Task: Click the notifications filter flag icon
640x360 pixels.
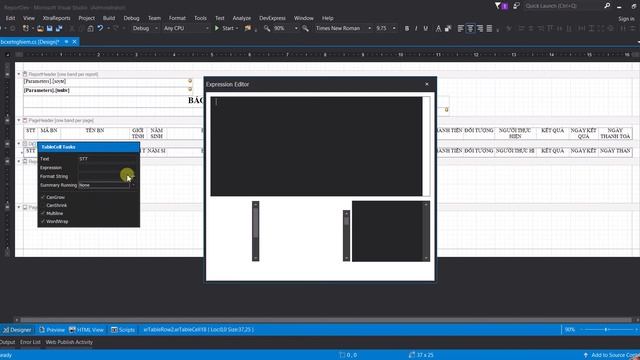Action: [498, 6]
